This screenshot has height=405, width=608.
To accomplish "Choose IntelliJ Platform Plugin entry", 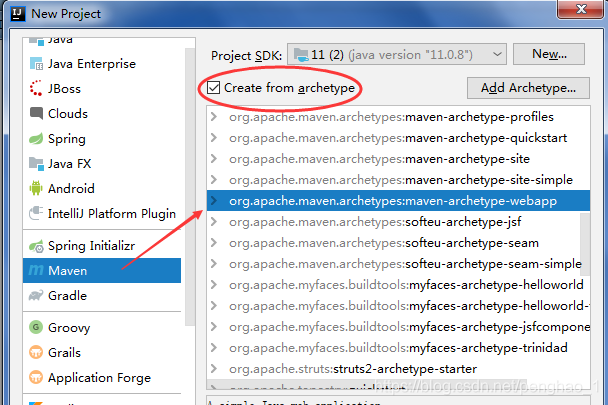I will pos(102,213).
